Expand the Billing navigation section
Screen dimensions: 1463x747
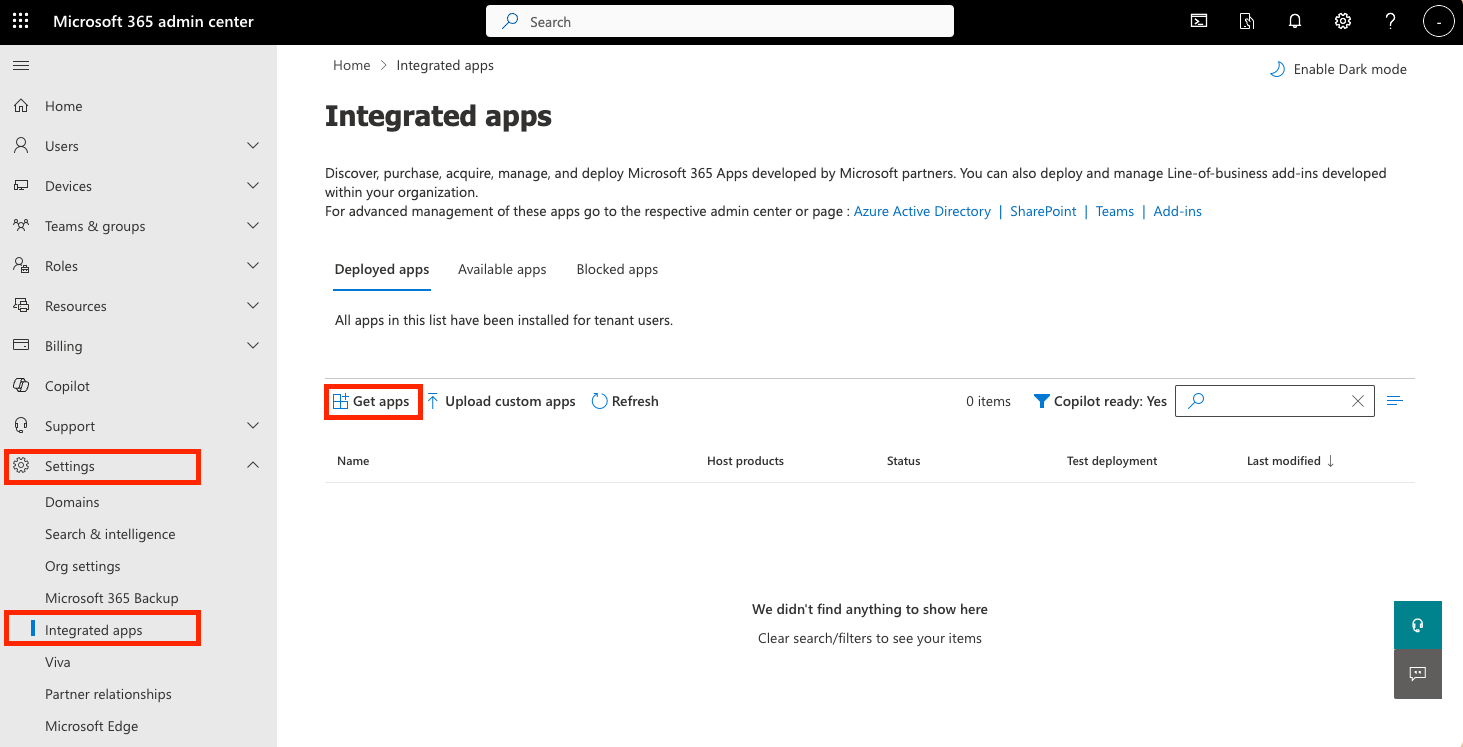click(x=253, y=346)
